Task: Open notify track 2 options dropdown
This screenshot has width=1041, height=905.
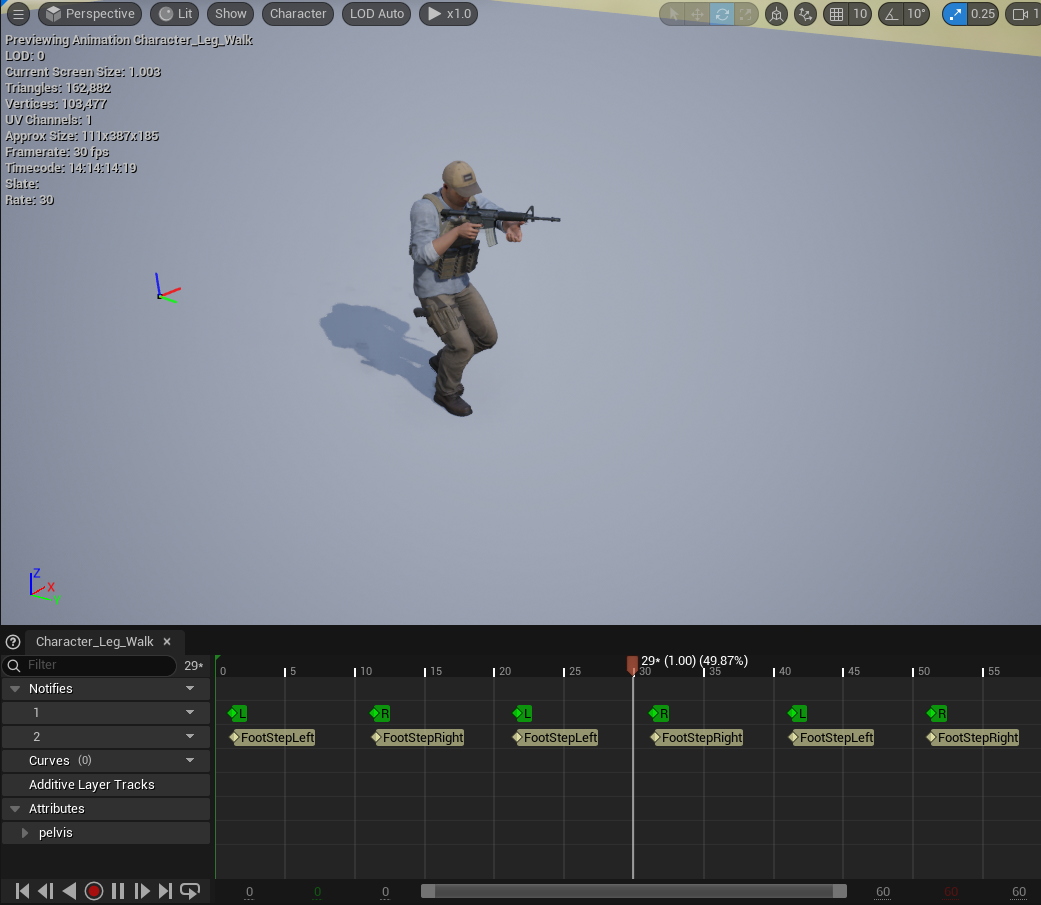Action: pos(190,736)
